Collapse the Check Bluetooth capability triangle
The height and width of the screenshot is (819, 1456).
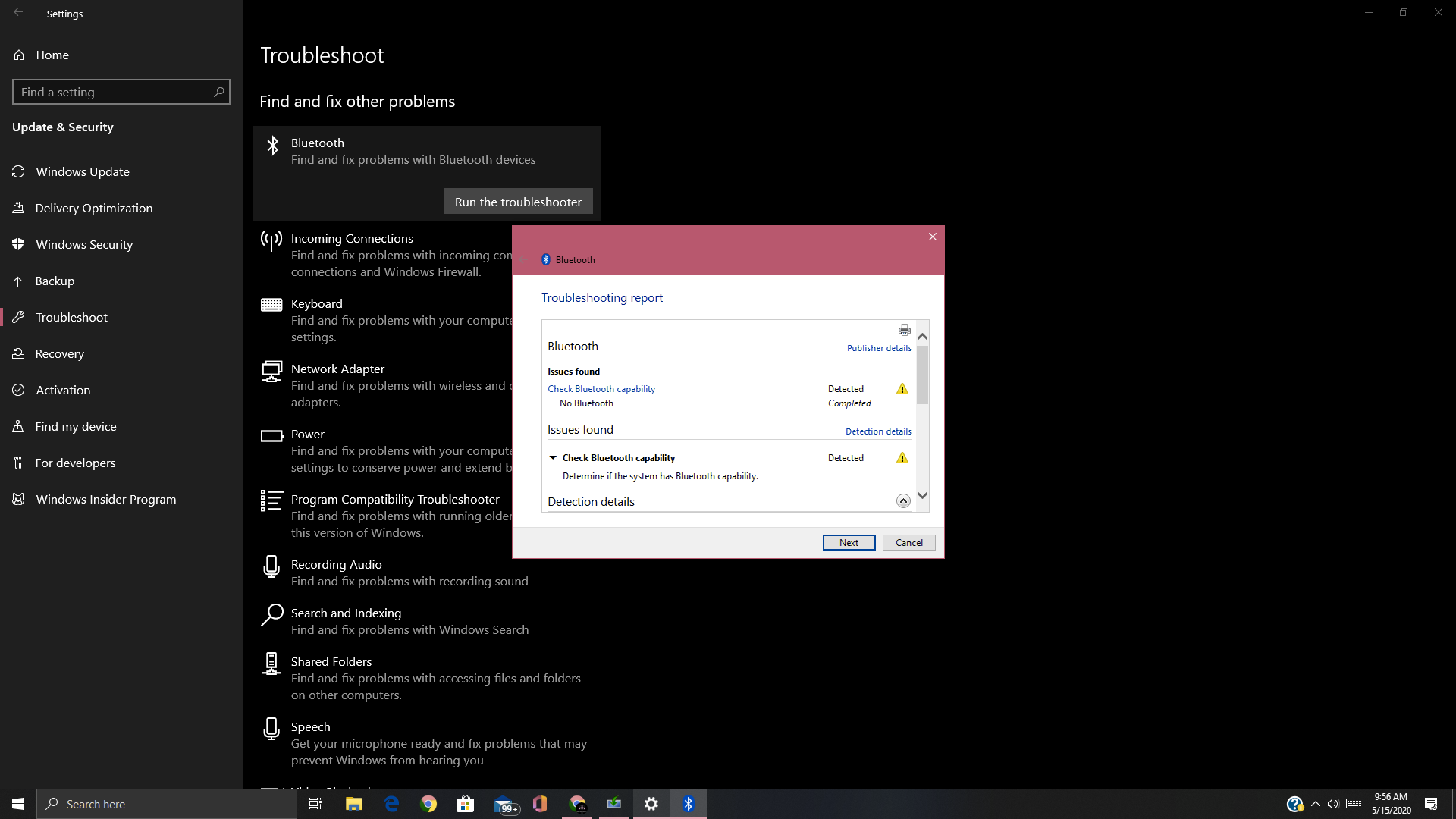click(553, 458)
